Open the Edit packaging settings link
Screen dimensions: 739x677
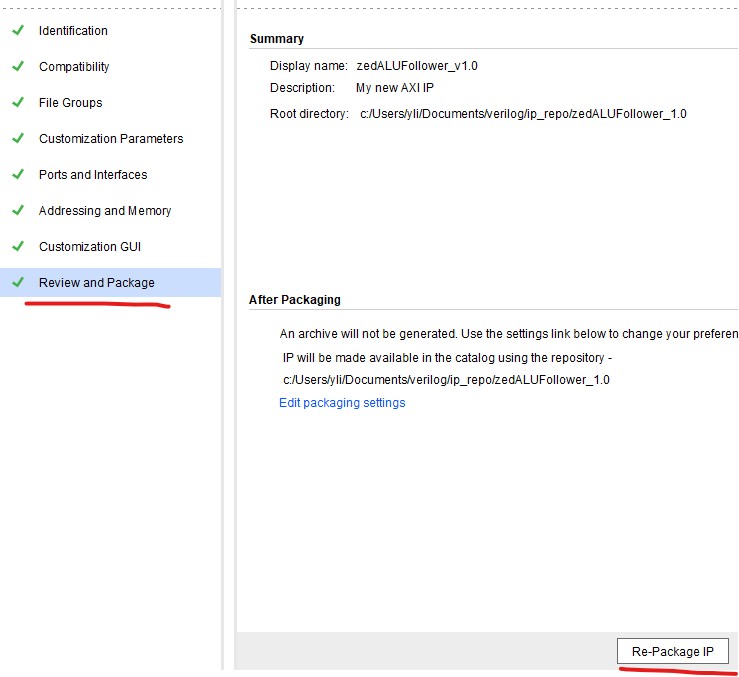click(342, 403)
